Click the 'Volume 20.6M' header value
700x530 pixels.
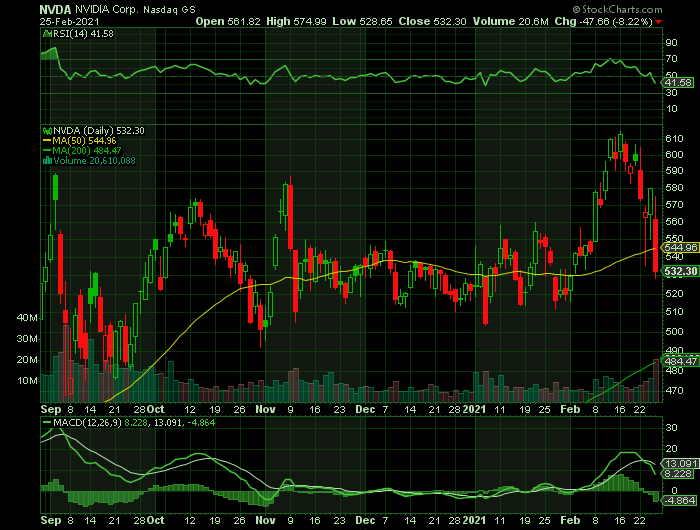pyautogui.click(x=510, y=21)
